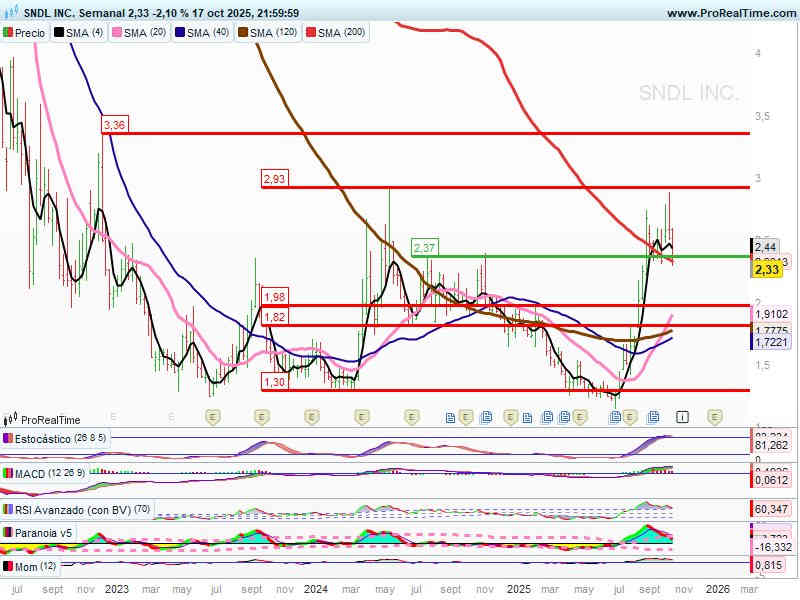Open the www.ProRealTime.com link
This screenshot has width=800, height=600.
click(729, 13)
